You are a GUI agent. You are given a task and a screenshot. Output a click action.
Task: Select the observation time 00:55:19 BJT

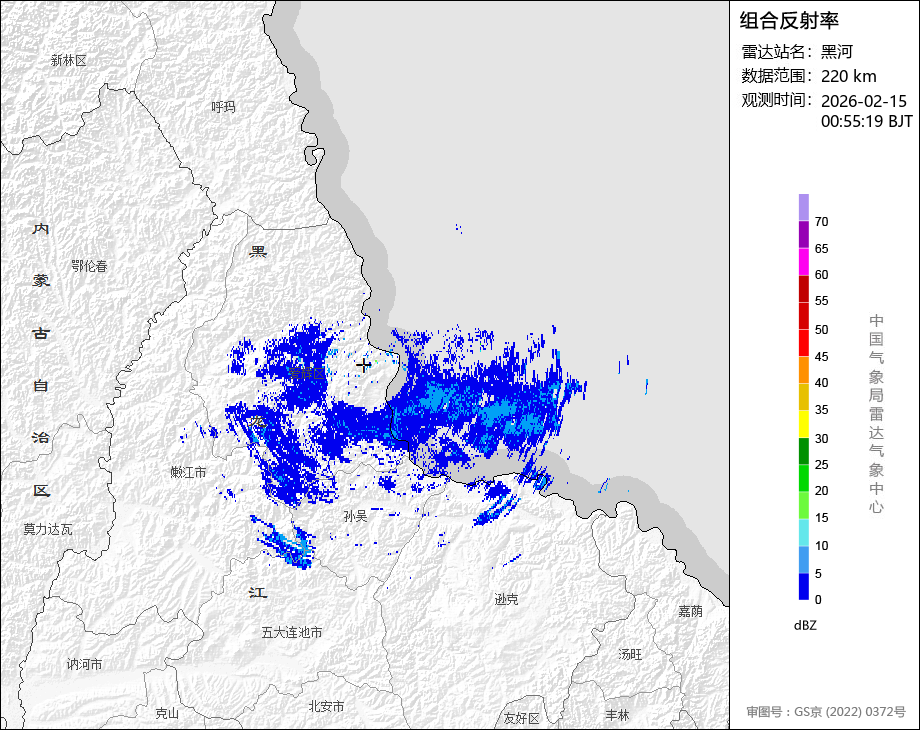pos(867,121)
